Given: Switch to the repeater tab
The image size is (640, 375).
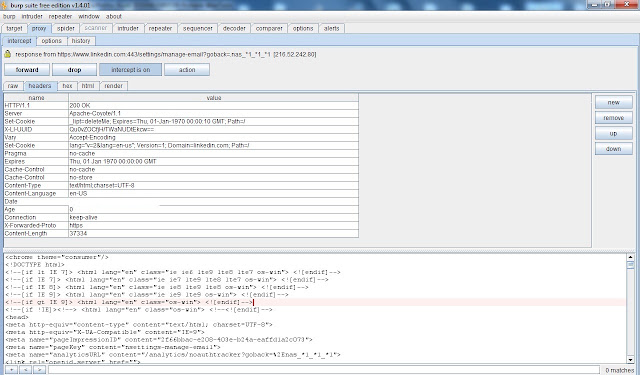Looking at the screenshot, I should (160, 29).
